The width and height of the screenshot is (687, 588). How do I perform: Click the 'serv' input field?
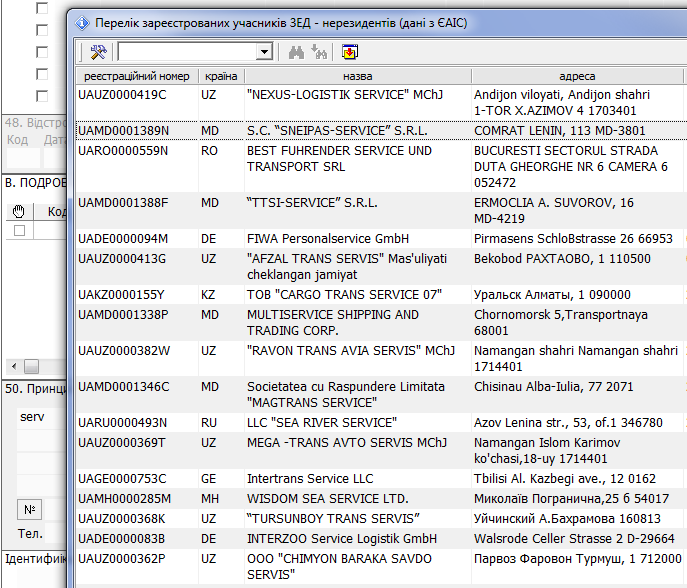click(x=42, y=417)
